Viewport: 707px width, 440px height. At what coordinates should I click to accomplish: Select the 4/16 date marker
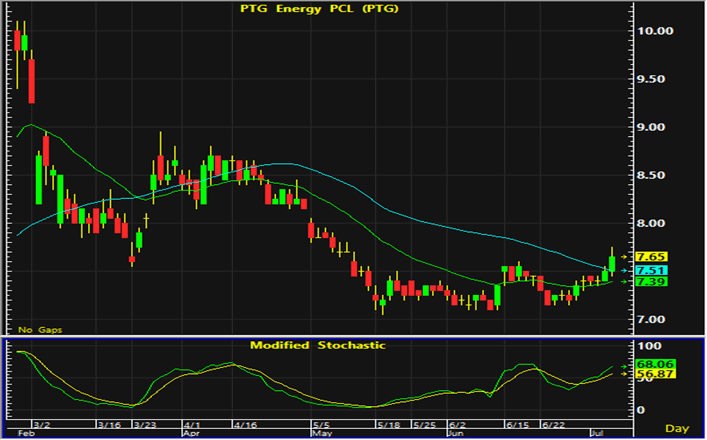(x=245, y=425)
